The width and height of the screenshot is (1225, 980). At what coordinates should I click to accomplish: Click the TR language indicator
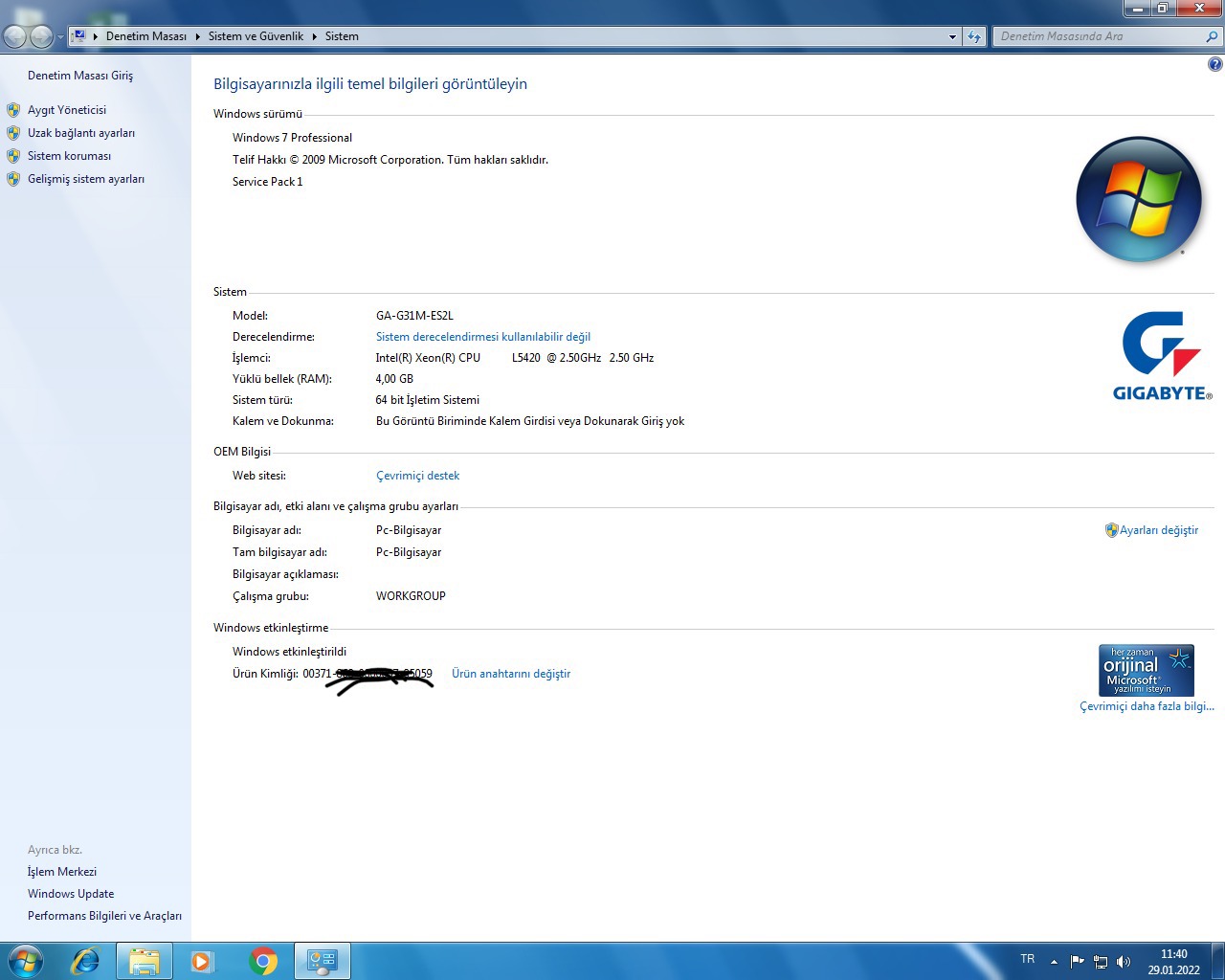1027,959
